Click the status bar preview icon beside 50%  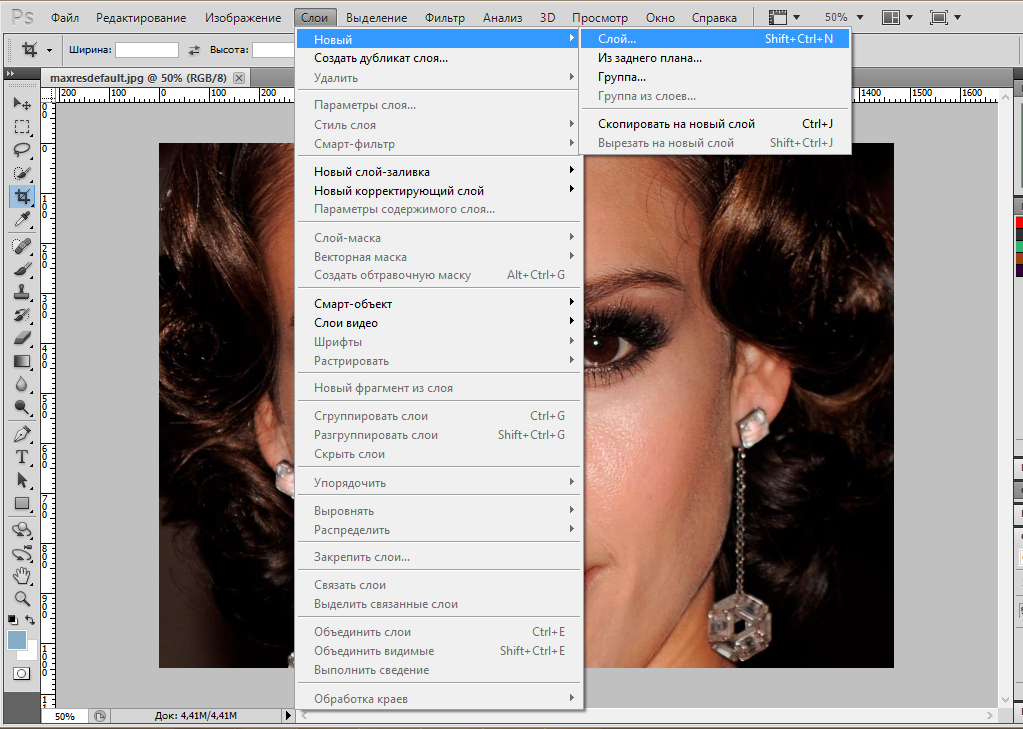[x=100, y=716]
